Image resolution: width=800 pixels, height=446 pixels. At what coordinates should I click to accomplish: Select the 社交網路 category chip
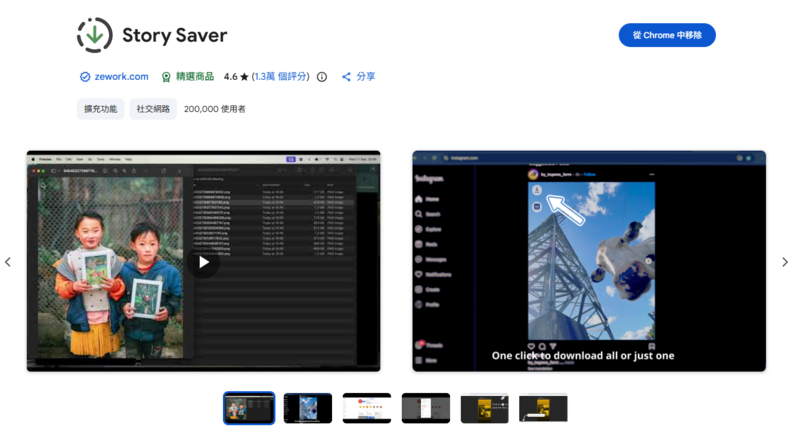tap(153, 109)
